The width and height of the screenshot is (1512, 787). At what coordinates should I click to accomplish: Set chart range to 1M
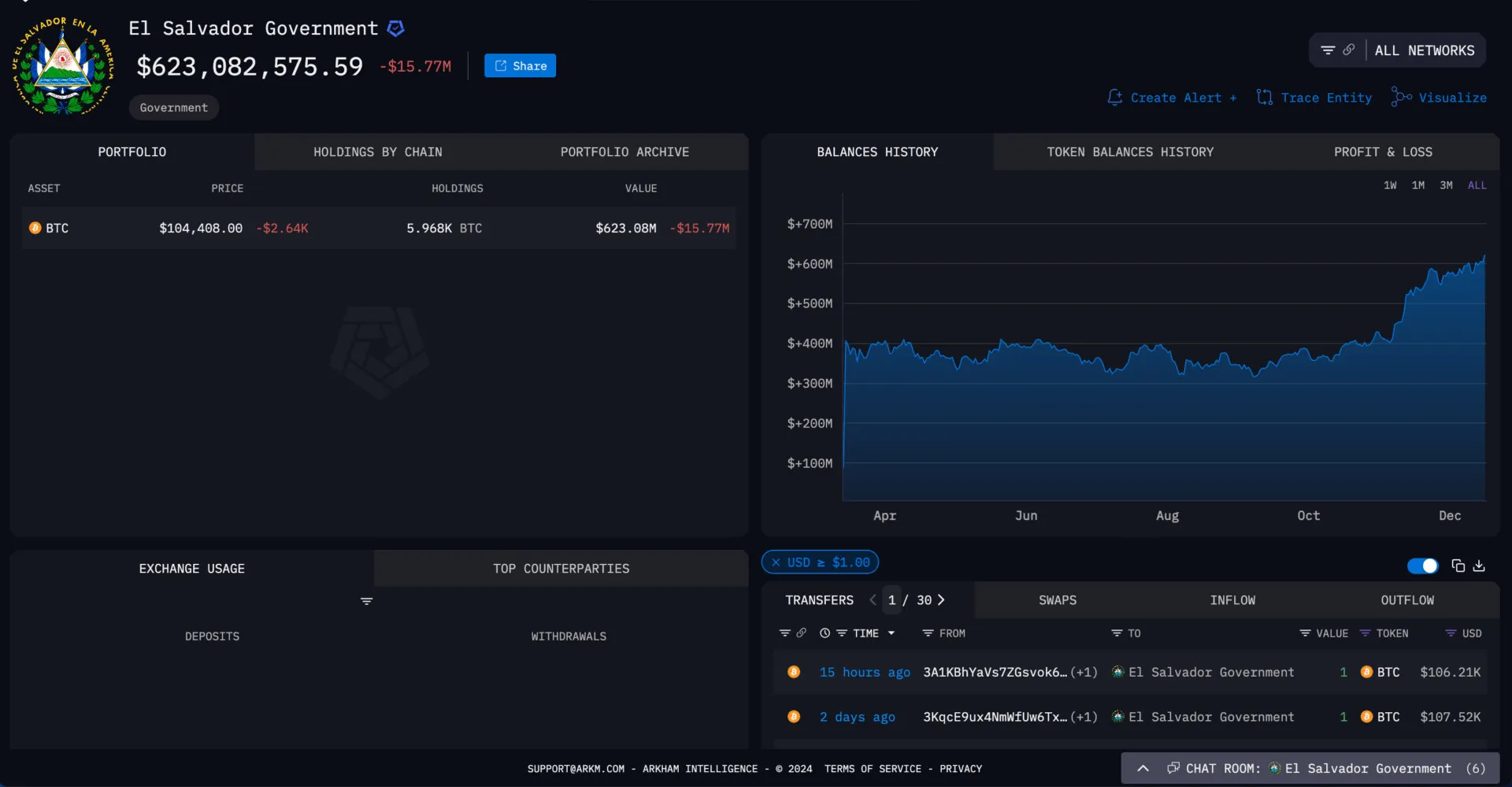click(x=1417, y=185)
